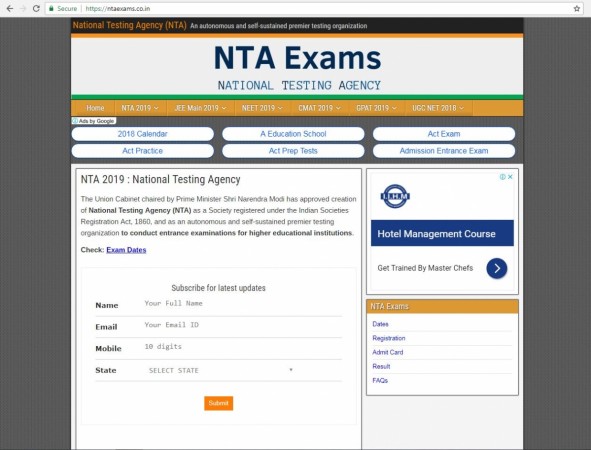Open the Result sidebar link

[x=381, y=366]
